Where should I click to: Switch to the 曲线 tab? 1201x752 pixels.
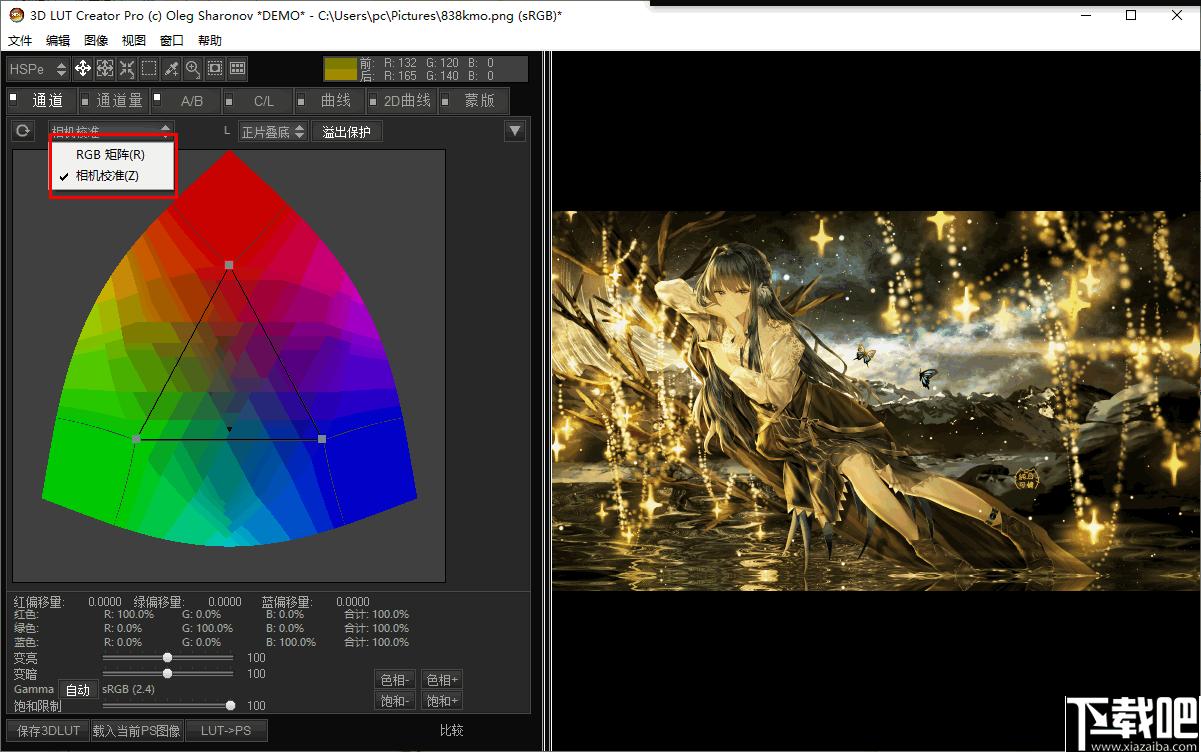[331, 100]
